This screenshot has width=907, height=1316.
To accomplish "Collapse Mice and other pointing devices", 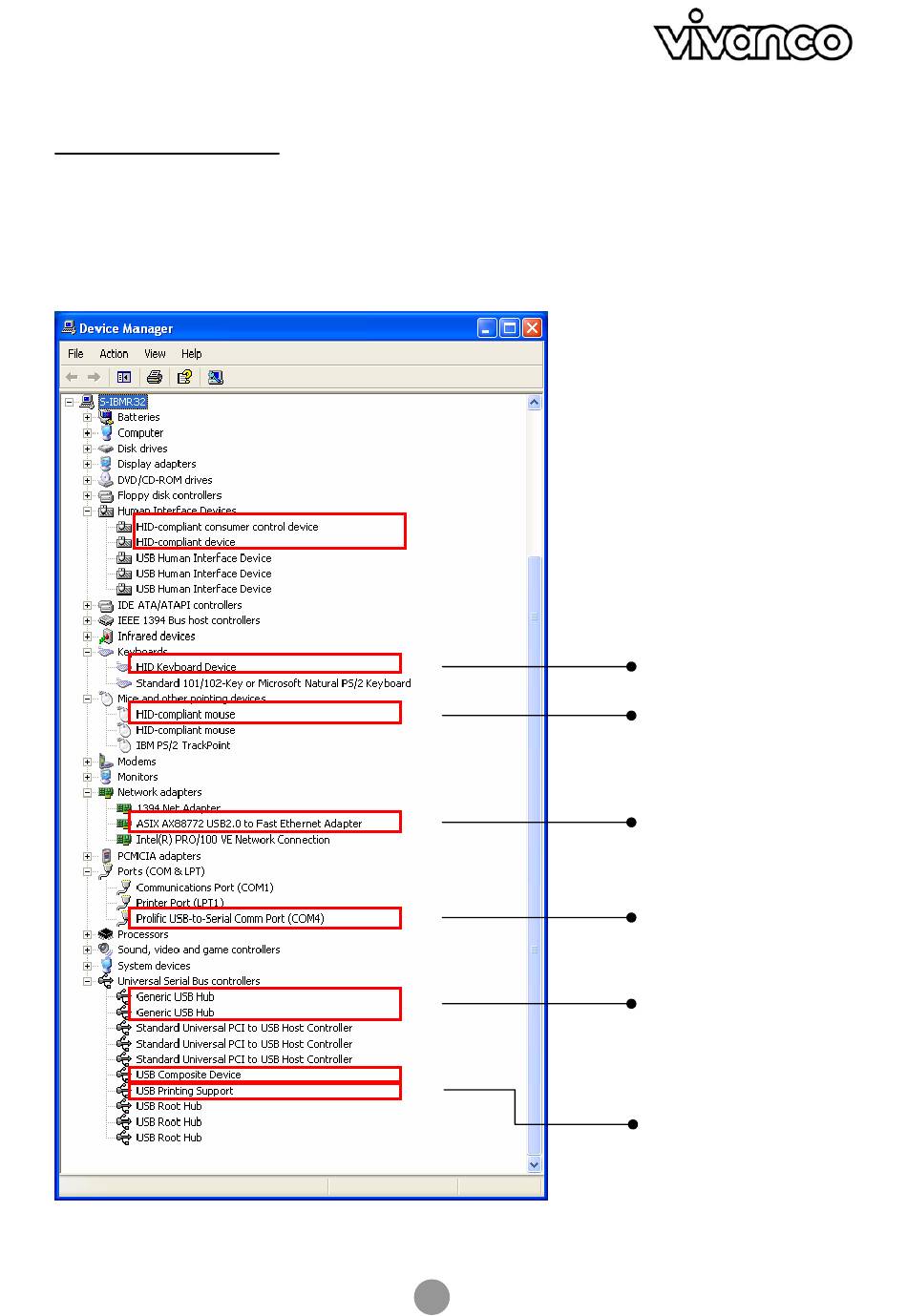I will (87, 699).
